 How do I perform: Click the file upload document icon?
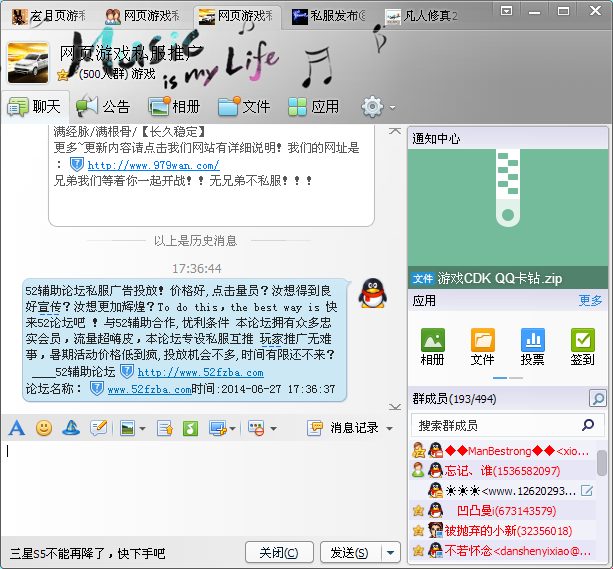[164, 428]
